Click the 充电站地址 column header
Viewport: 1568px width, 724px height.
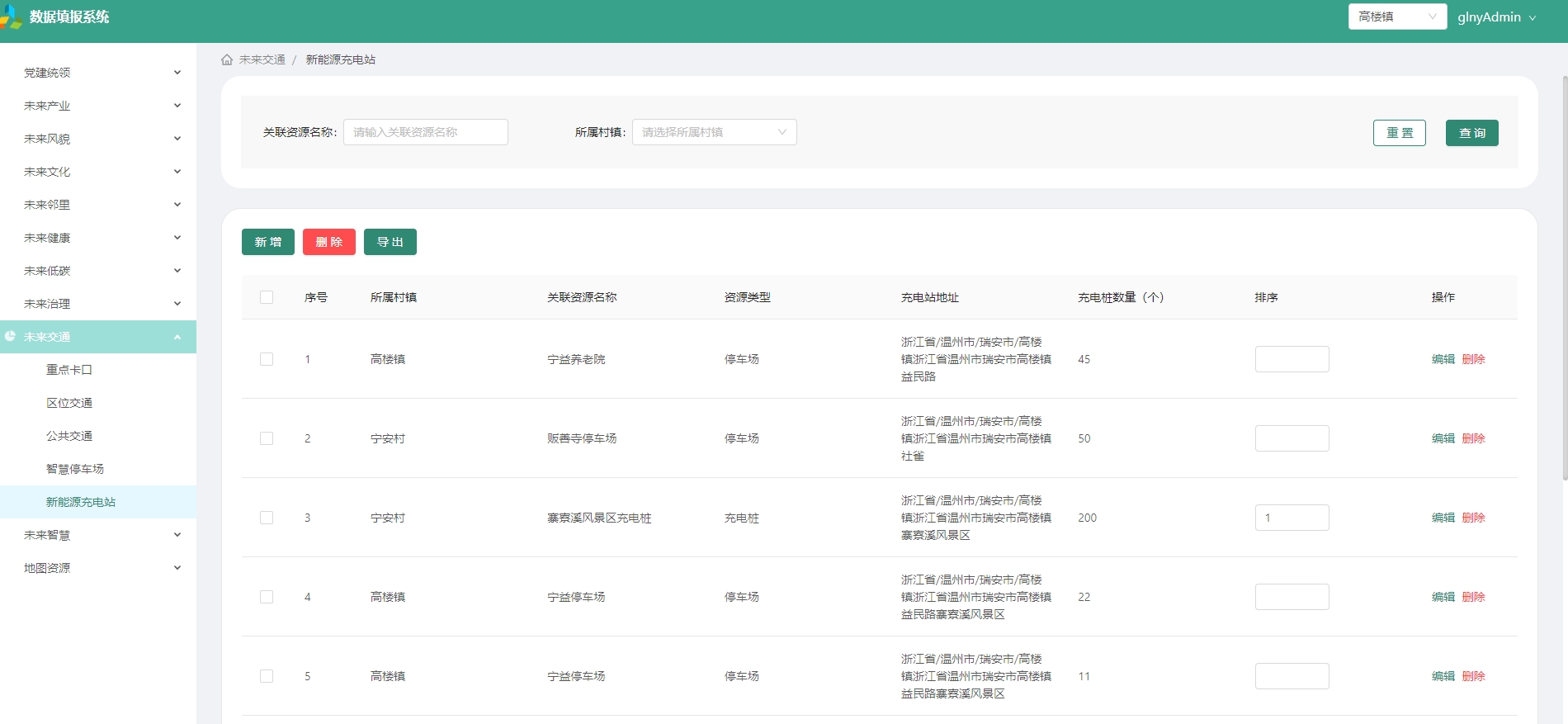pyautogui.click(x=930, y=297)
